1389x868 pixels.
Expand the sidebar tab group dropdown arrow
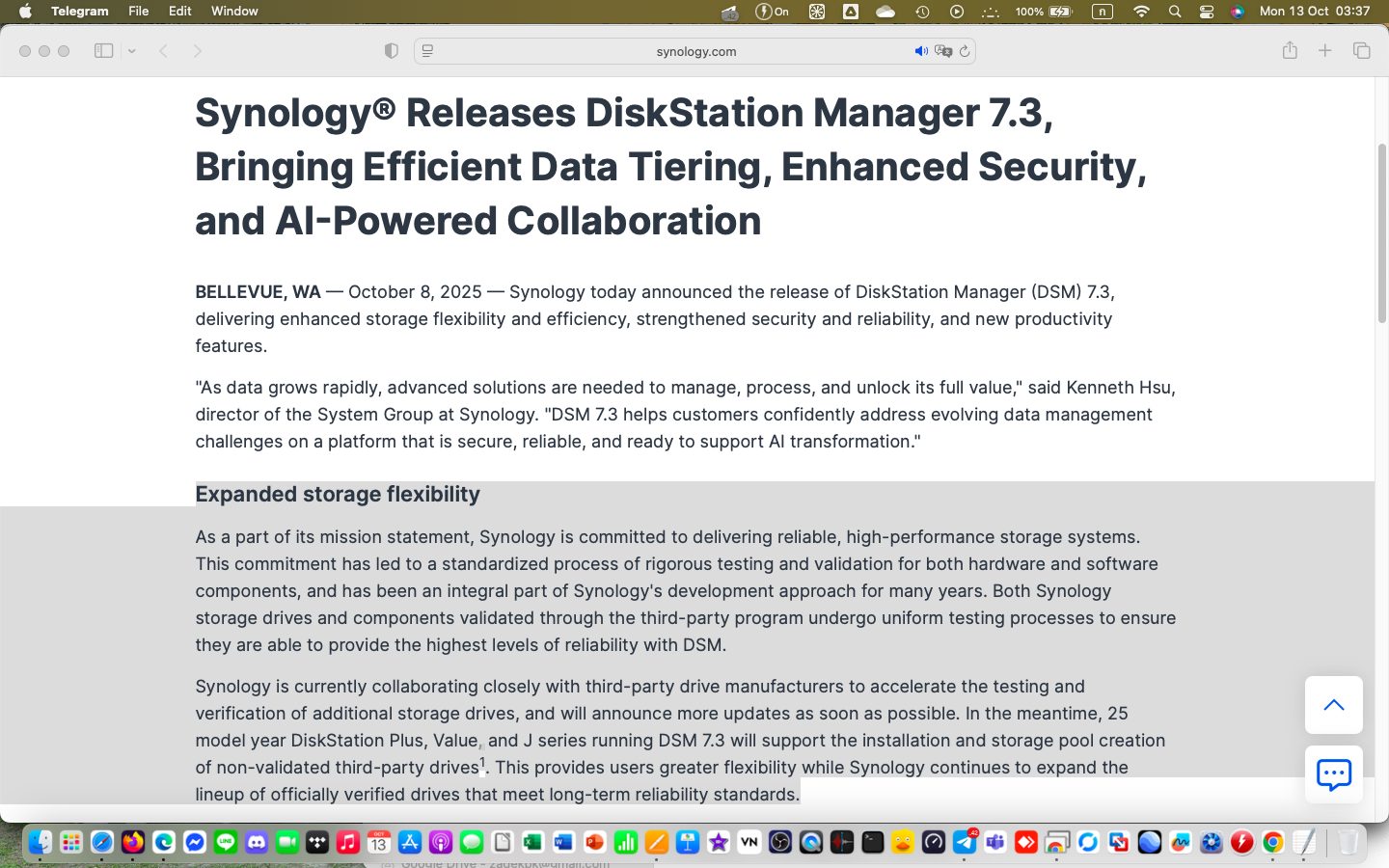[132, 51]
